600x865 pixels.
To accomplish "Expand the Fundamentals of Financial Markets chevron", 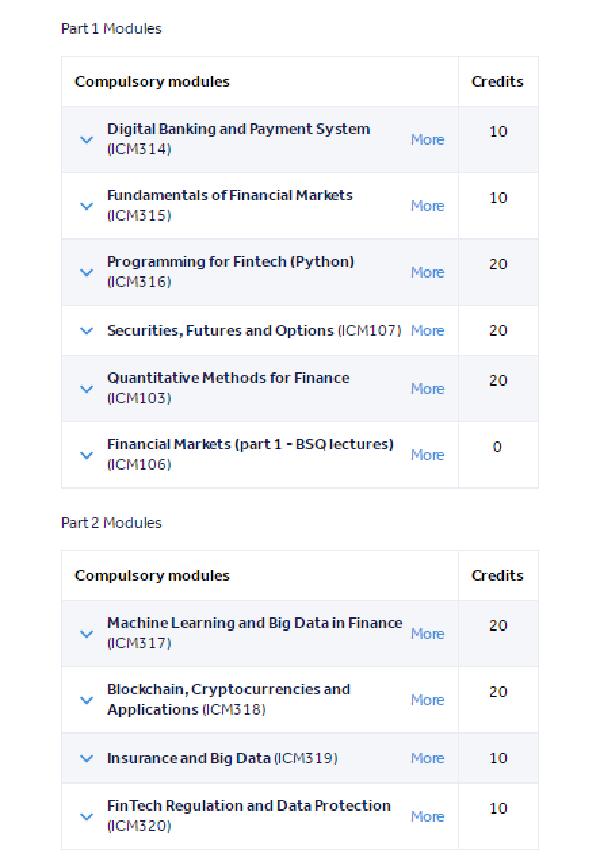I will (x=87, y=206).
